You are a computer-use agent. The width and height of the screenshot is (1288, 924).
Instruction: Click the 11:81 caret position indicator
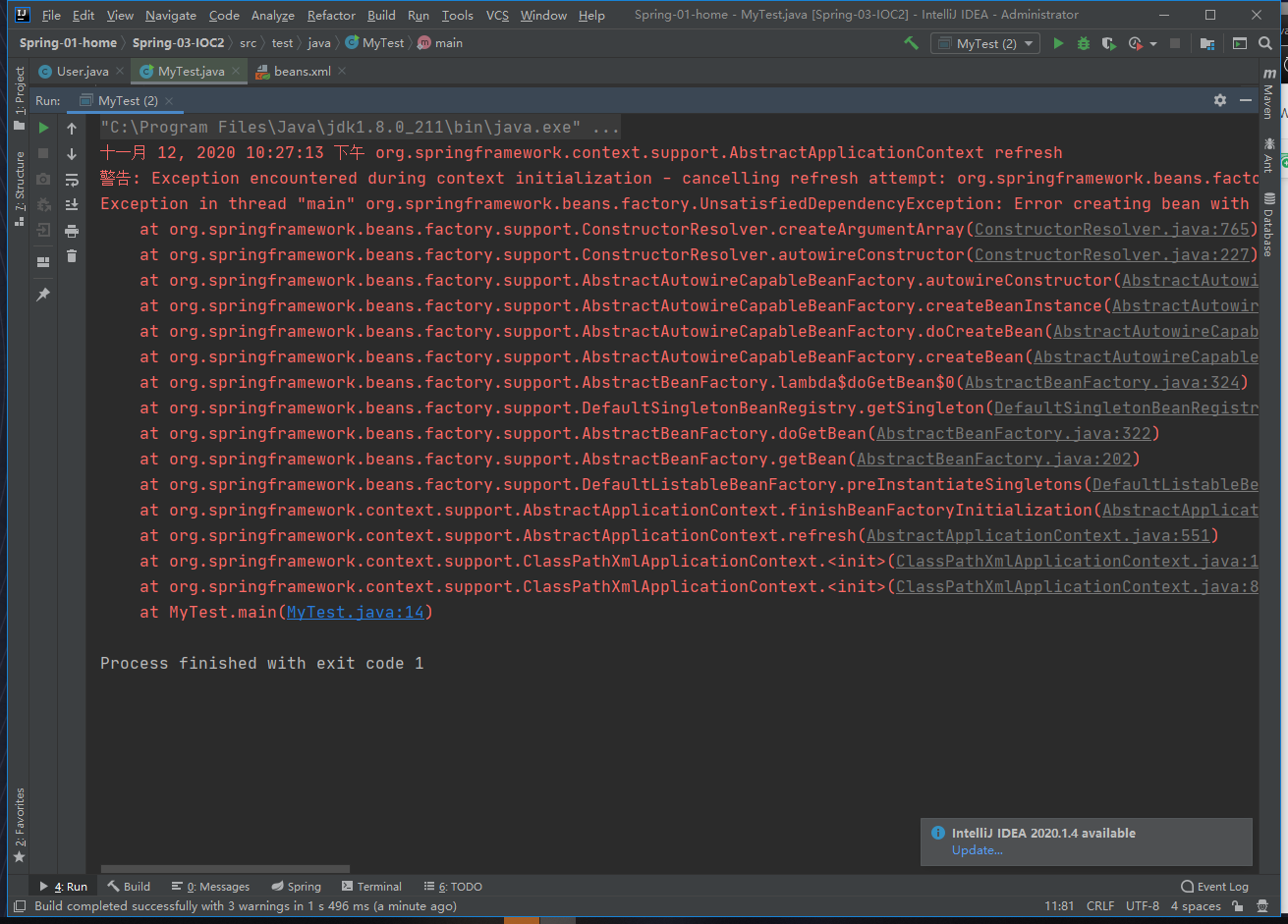click(x=1059, y=906)
